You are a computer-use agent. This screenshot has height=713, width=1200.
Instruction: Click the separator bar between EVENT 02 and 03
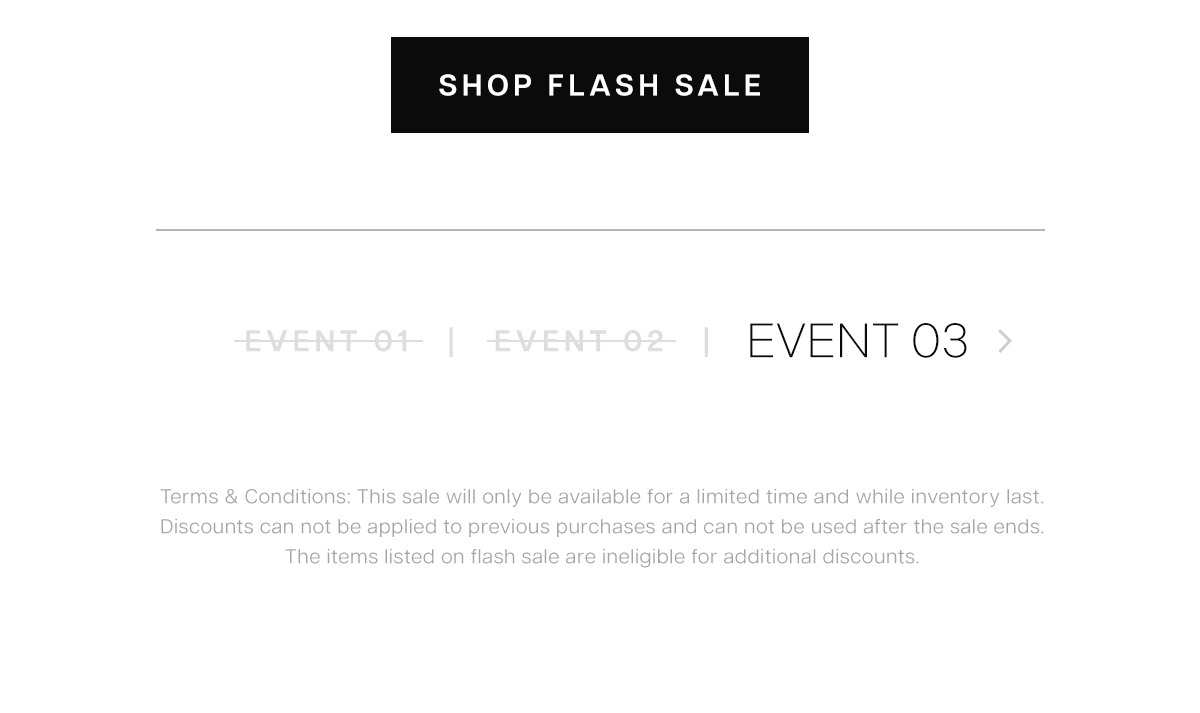[707, 341]
